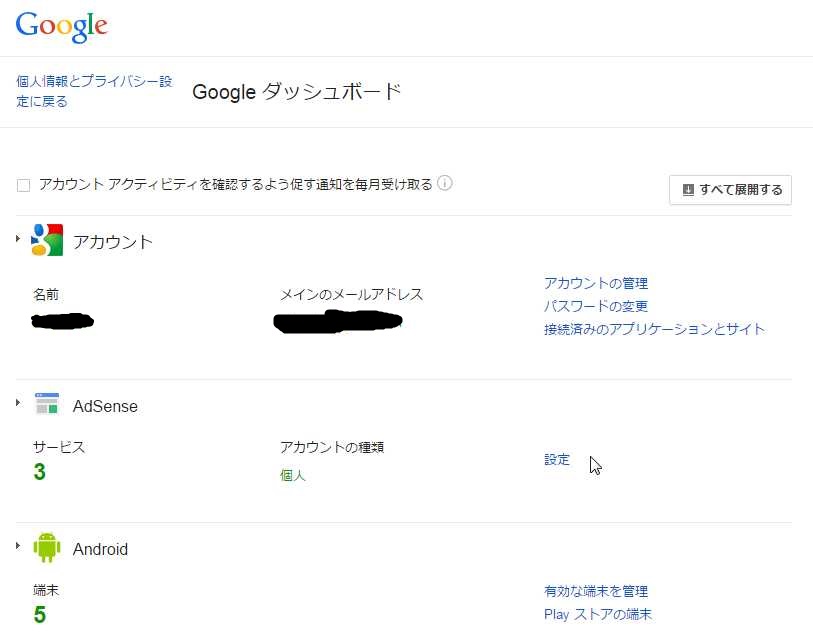Open the 有効な端末を管理 link
This screenshot has width=813, height=634.
click(x=596, y=591)
